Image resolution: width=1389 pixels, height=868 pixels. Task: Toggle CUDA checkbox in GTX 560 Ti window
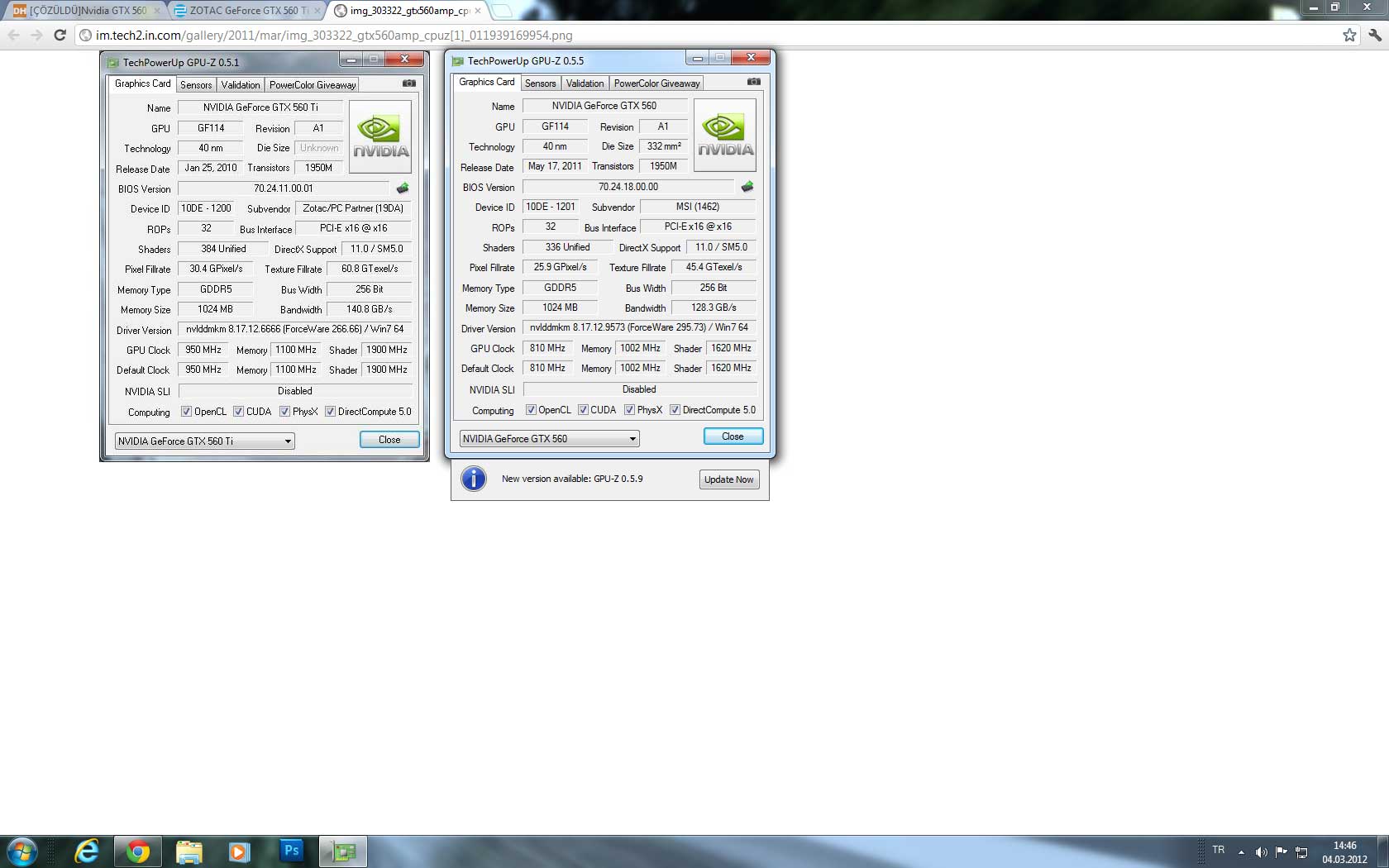coord(238,412)
